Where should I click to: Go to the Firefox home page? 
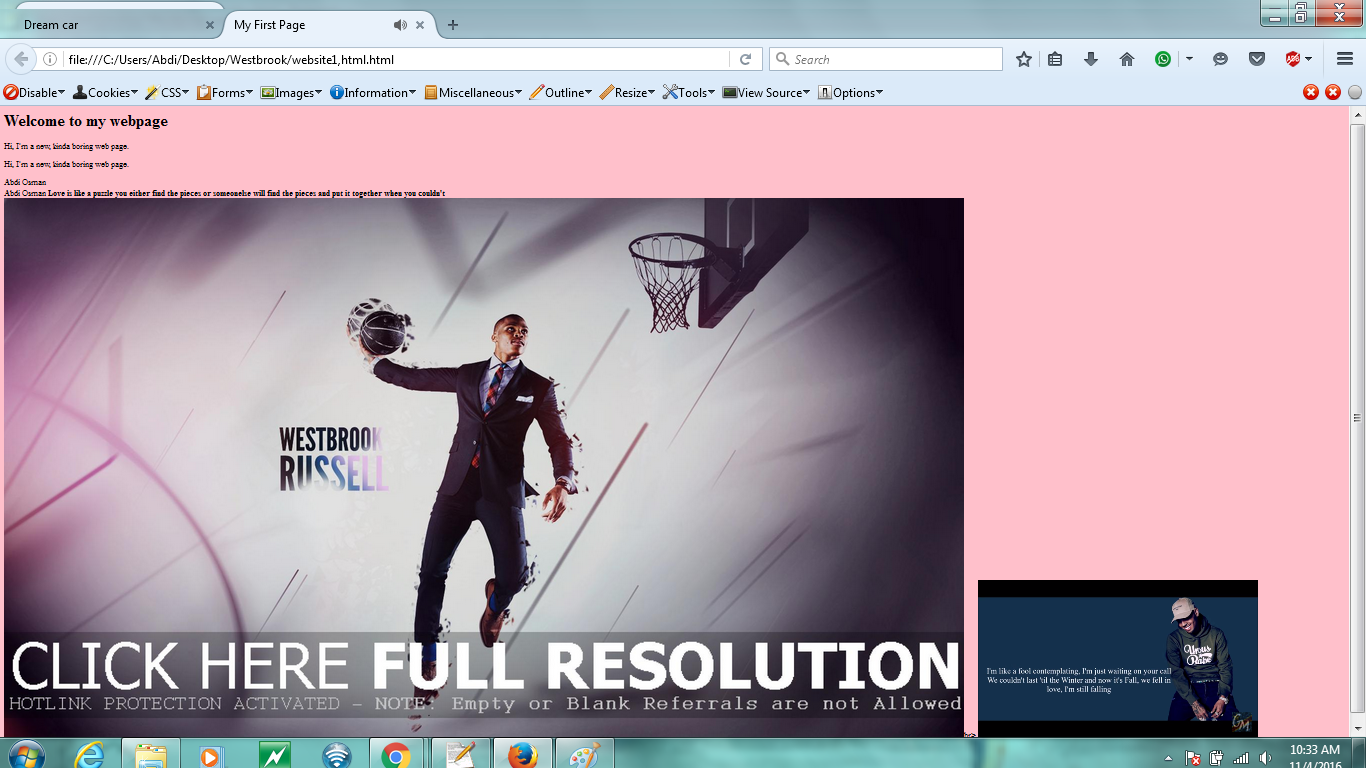pos(1127,60)
